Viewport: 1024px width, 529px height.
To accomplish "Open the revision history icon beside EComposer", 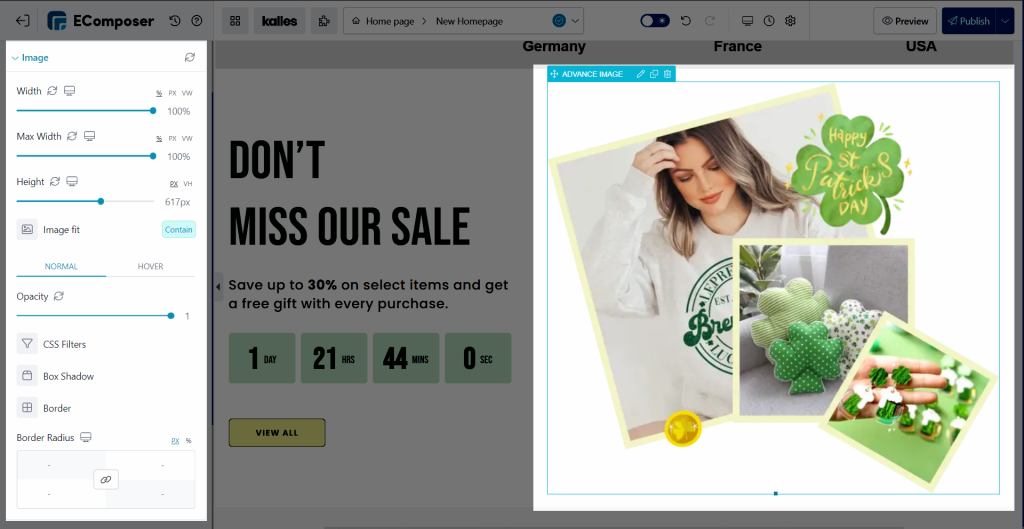I will pos(174,21).
